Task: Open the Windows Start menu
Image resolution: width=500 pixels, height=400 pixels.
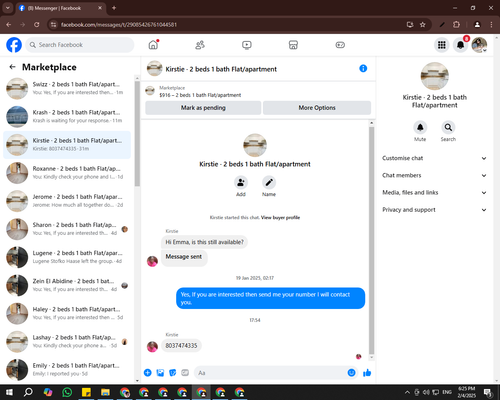Action: click(x=9, y=392)
